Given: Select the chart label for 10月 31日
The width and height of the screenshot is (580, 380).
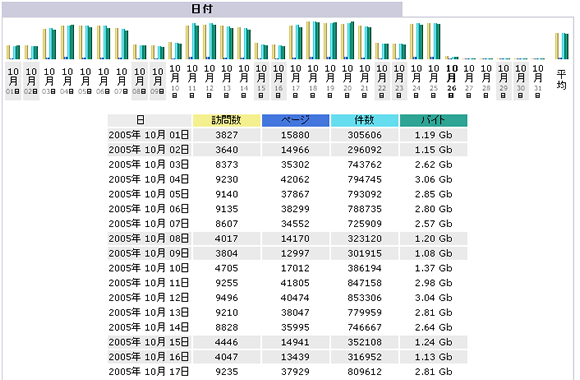Looking at the screenshot, I should pyautogui.click(x=538, y=81).
